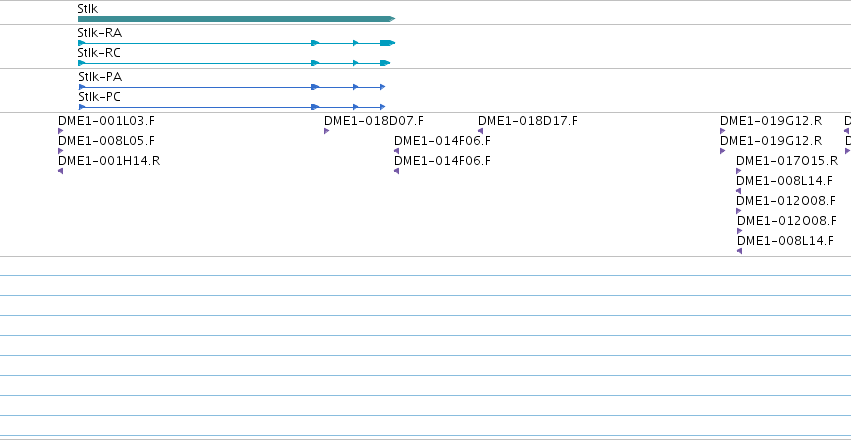
Task: Click the DME1-018D07.F feature label
Action: [374, 120]
